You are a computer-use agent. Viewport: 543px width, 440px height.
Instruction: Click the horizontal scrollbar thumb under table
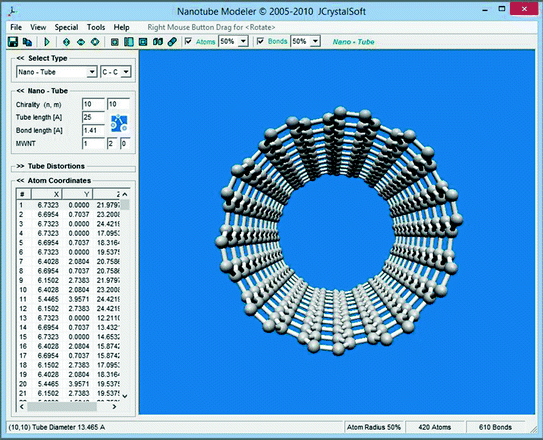(62, 406)
